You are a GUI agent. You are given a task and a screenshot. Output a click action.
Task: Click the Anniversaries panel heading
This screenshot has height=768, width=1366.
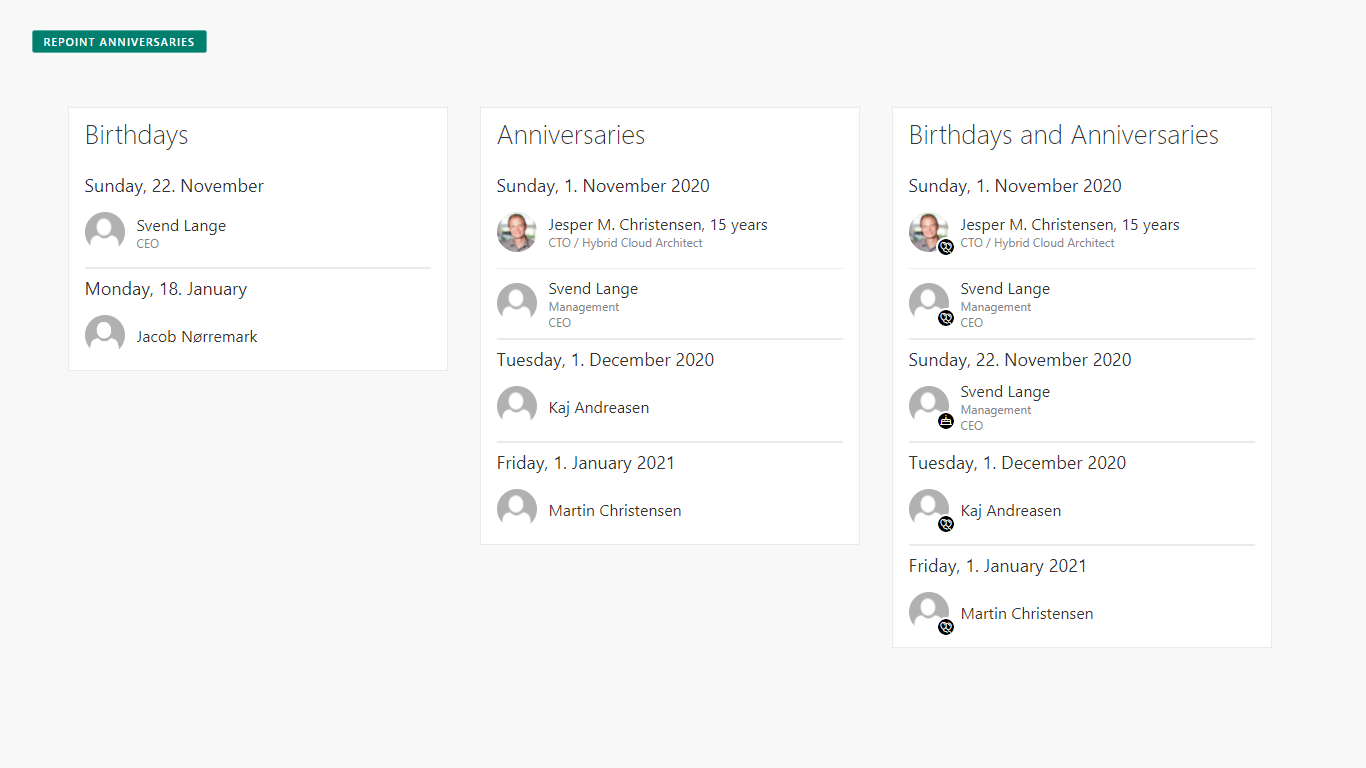click(x=571, y=135)
